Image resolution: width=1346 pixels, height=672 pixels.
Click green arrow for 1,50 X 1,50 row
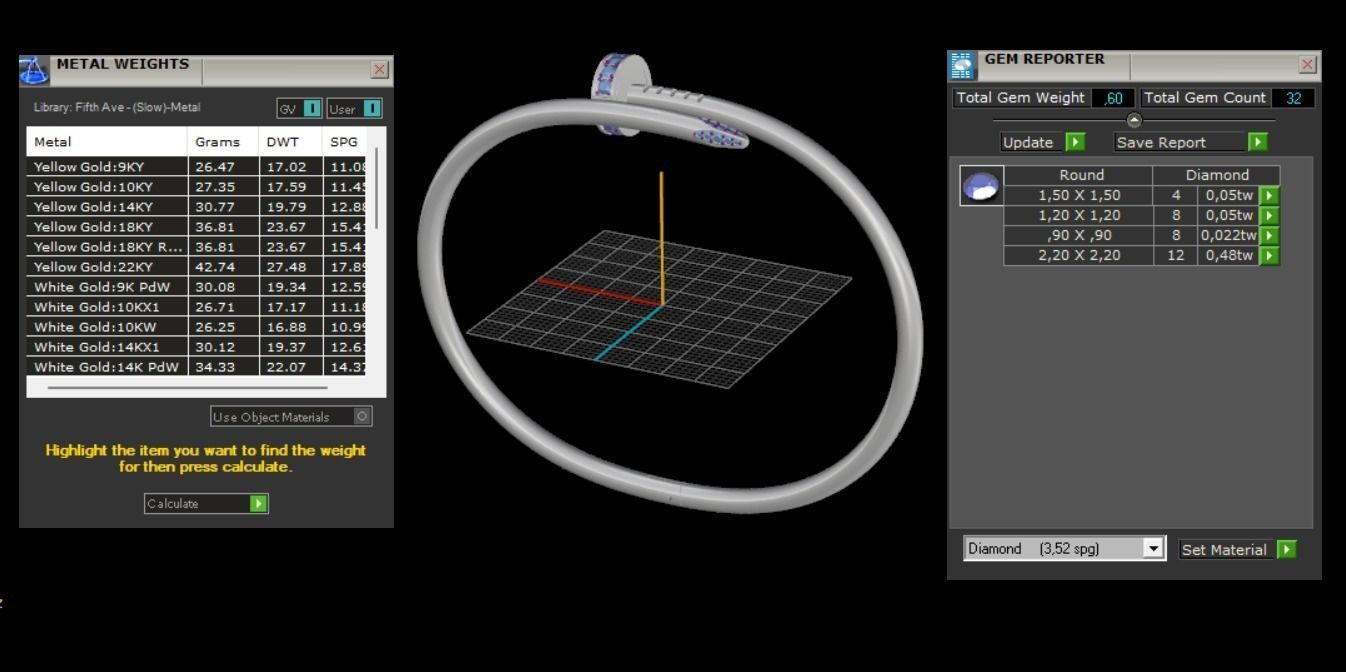(x=1269, y=196)
